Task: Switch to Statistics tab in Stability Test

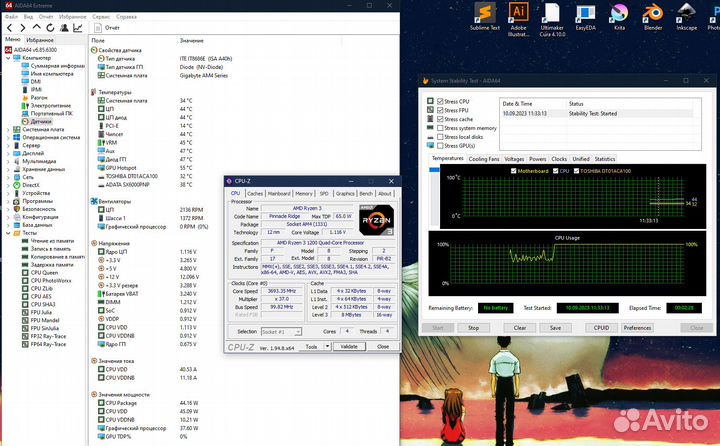Action: point(605,159)
